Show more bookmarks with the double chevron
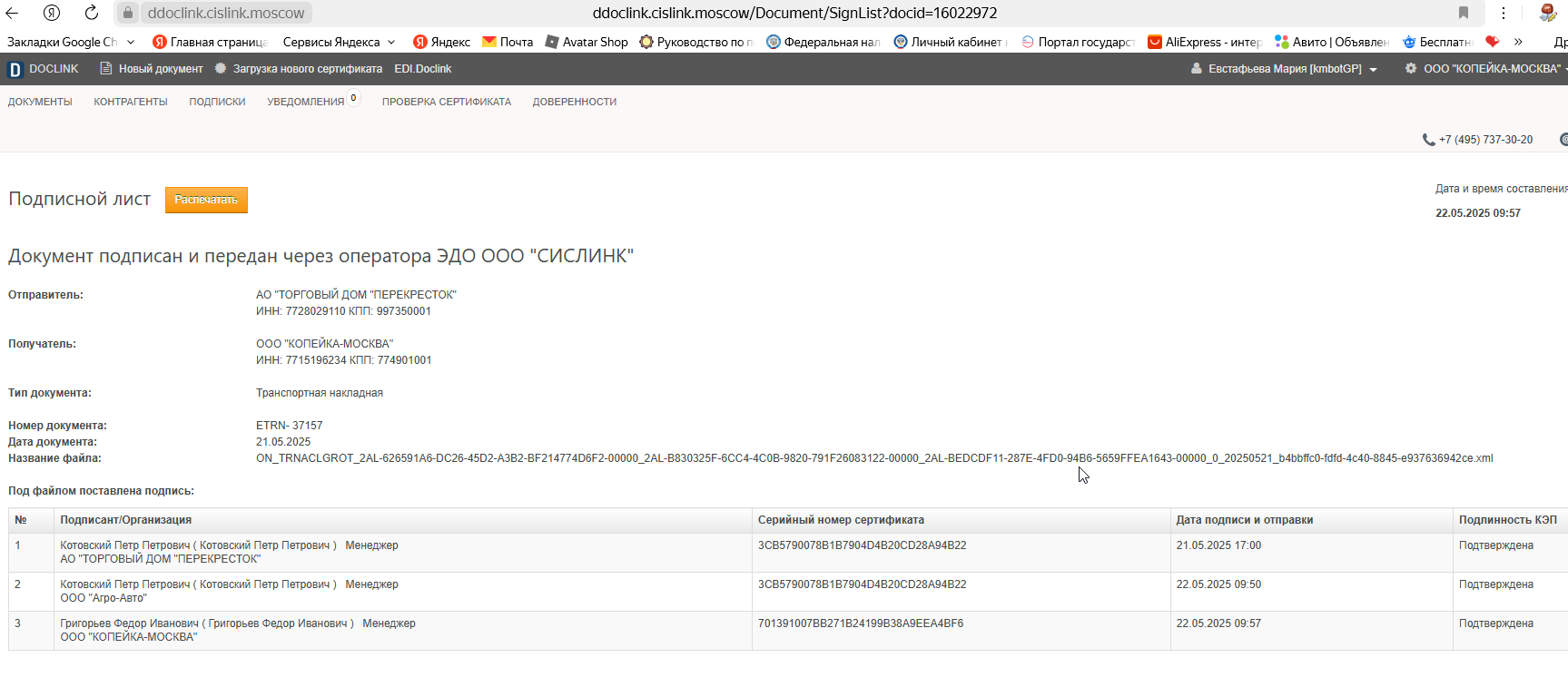 pyautogui.click(x=1518, y=42)
